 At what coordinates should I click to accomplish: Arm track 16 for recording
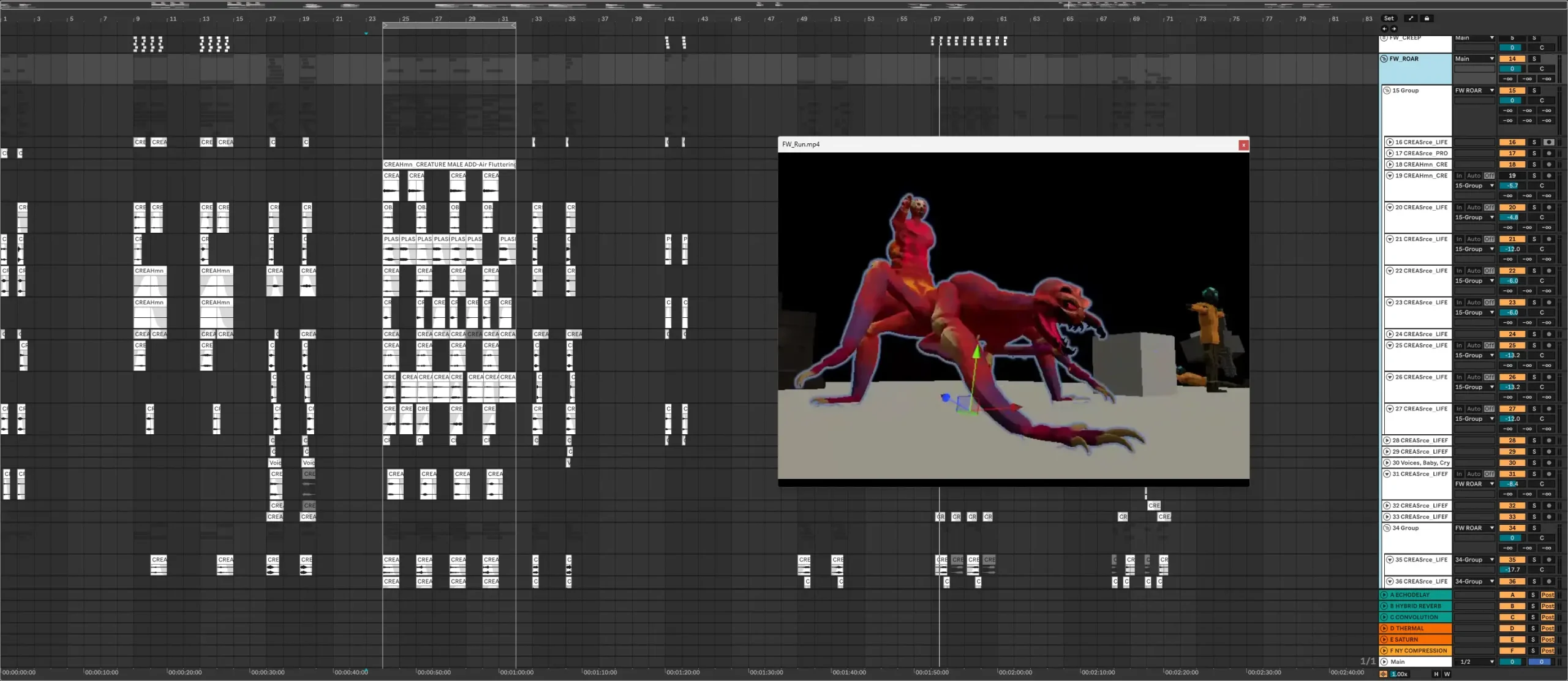1548,142
